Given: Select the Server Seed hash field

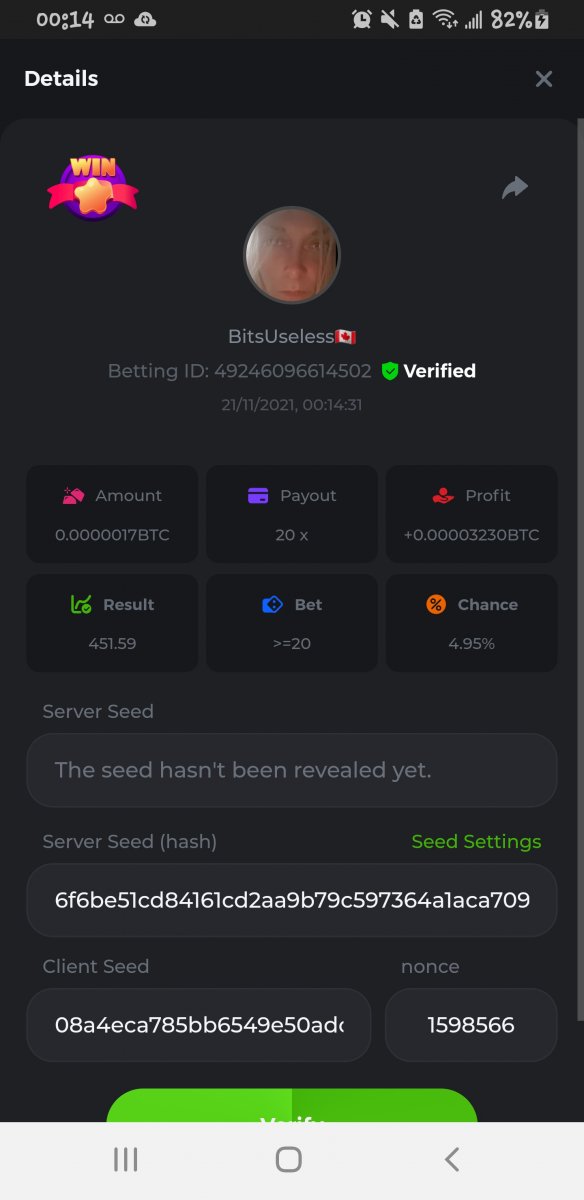Looking at the screenshot, I should click(x=292, y=900).
